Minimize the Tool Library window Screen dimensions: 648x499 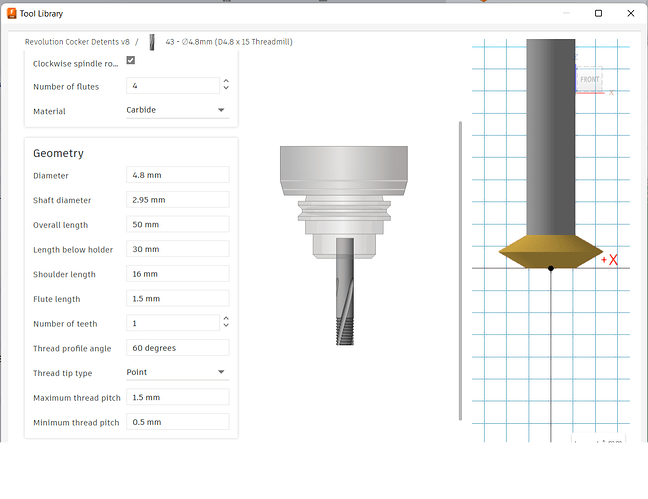click(566, 13)
